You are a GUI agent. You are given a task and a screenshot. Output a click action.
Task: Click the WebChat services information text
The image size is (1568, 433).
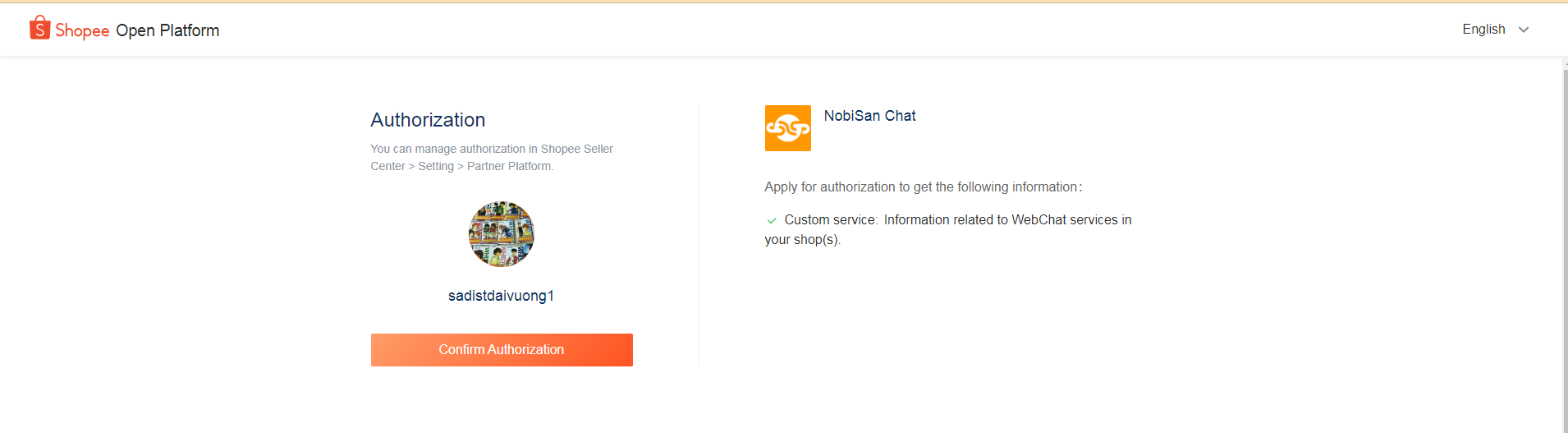1007,220
